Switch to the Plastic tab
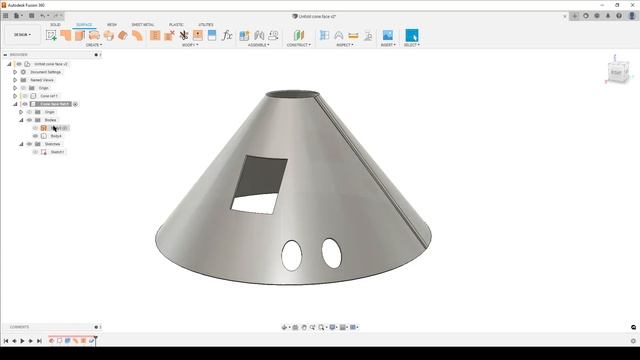Screen dimensions: 640x360 [176, 24]
